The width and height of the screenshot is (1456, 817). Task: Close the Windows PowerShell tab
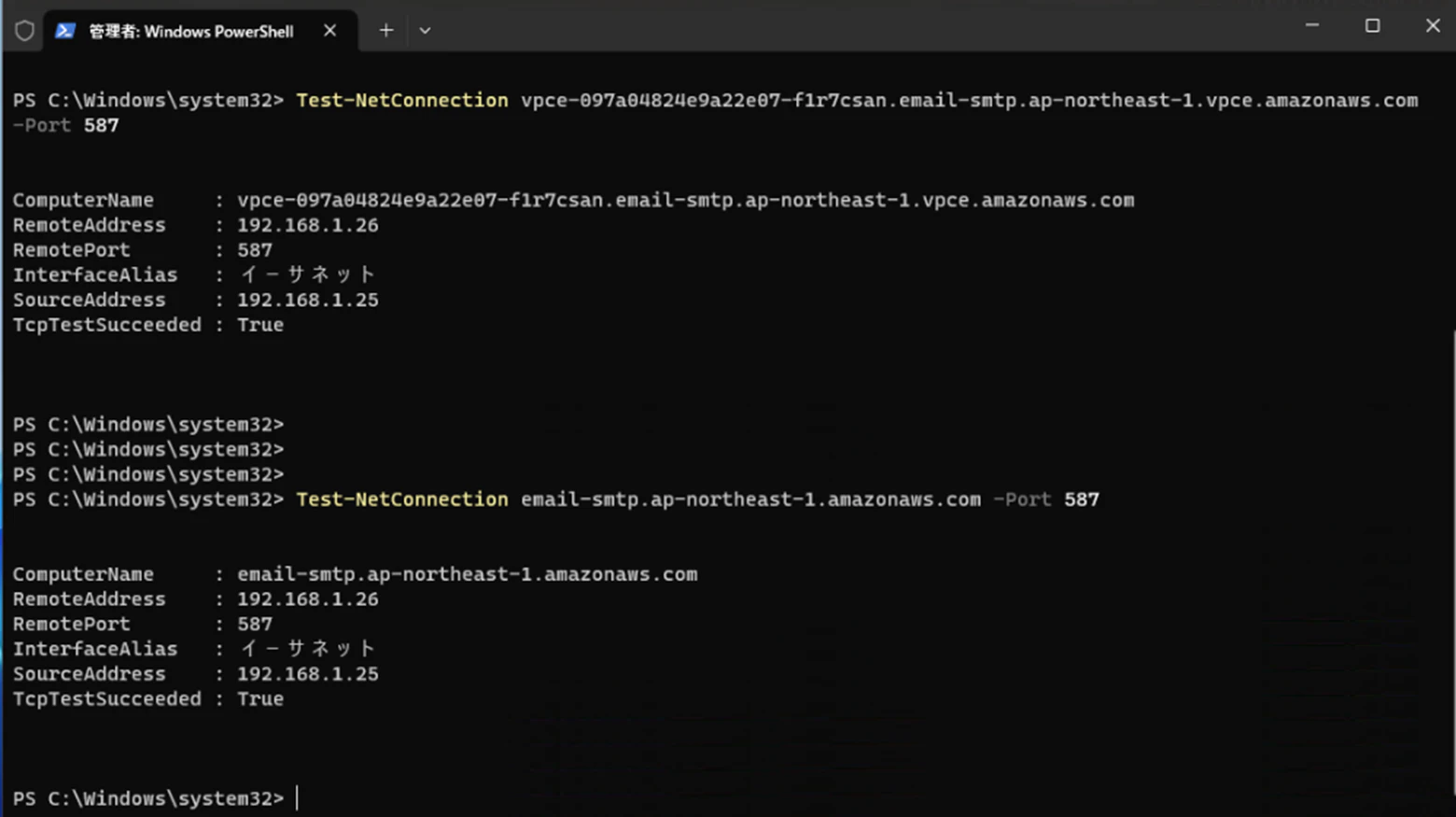click(329, 31)
